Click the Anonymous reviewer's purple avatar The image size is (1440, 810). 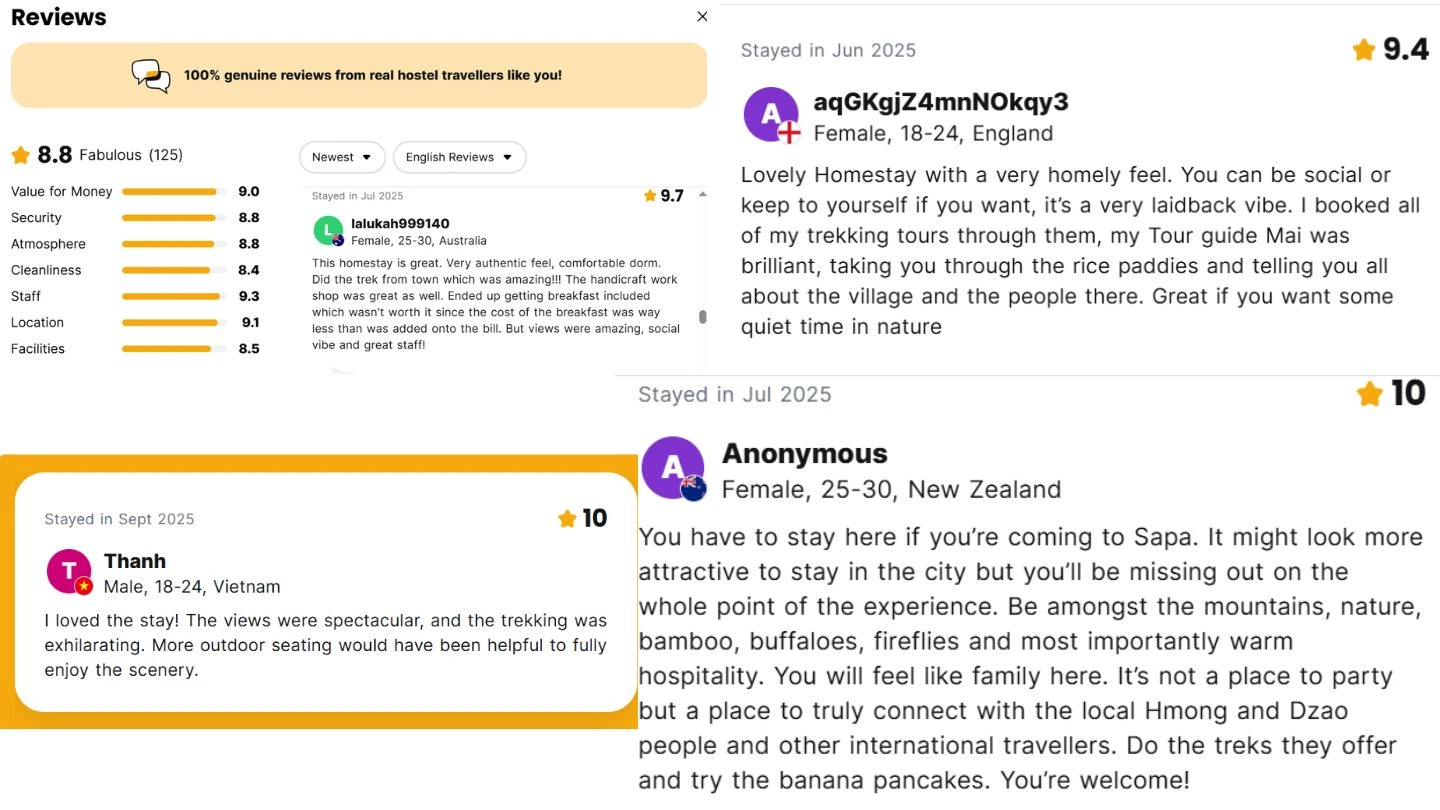[x=673, y=467]
